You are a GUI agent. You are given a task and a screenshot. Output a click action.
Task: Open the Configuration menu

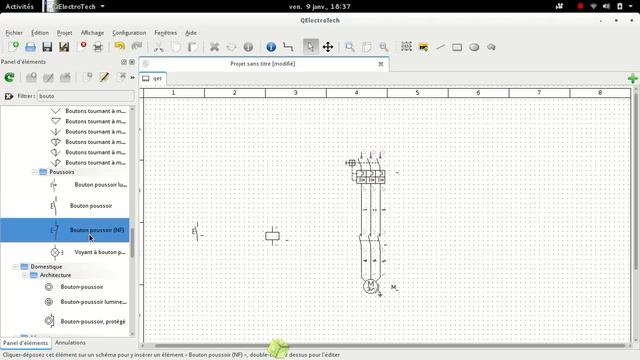(x=129, y=33)
